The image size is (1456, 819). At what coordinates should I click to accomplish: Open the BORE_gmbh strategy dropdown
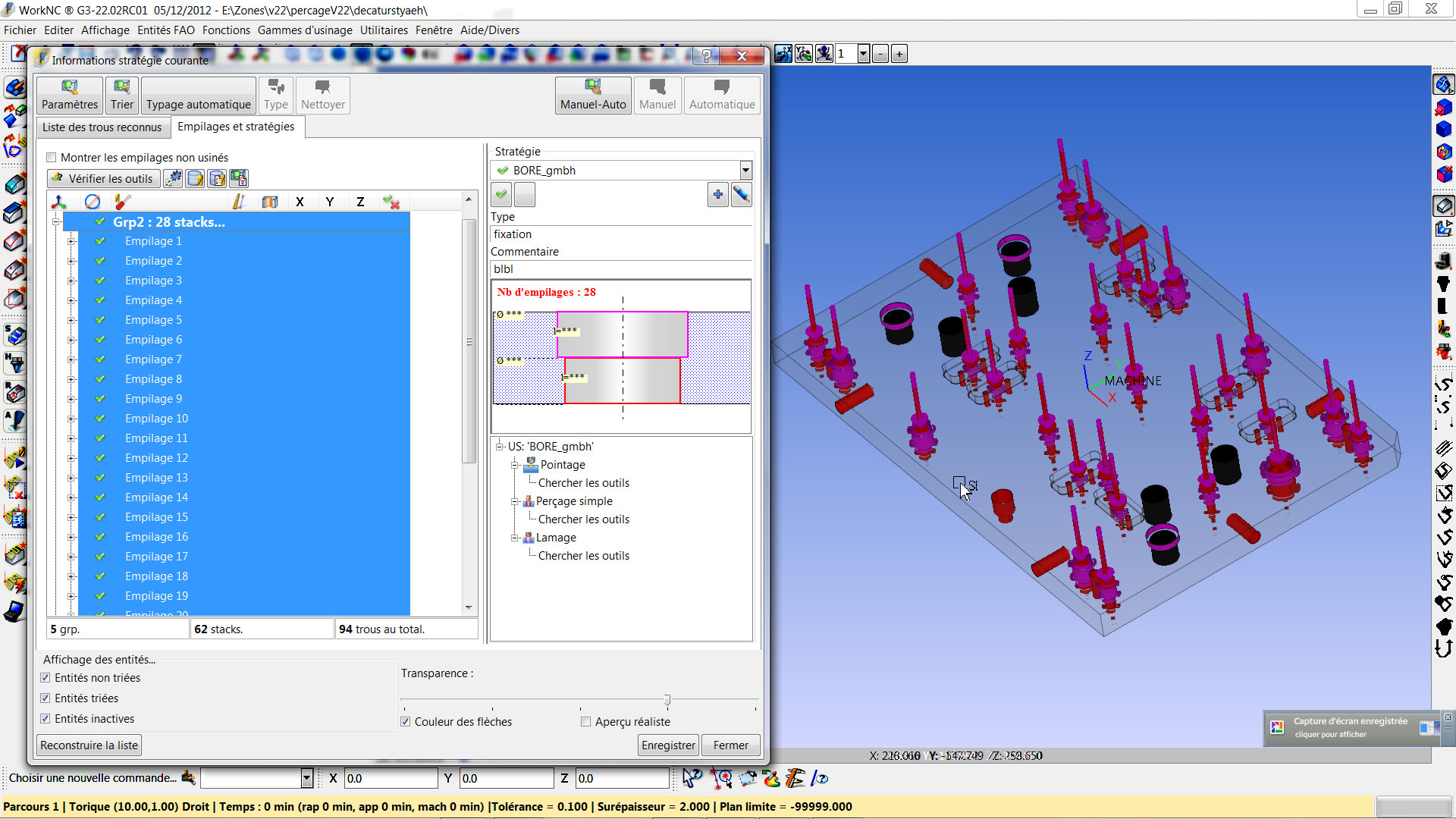pos(745,171)
